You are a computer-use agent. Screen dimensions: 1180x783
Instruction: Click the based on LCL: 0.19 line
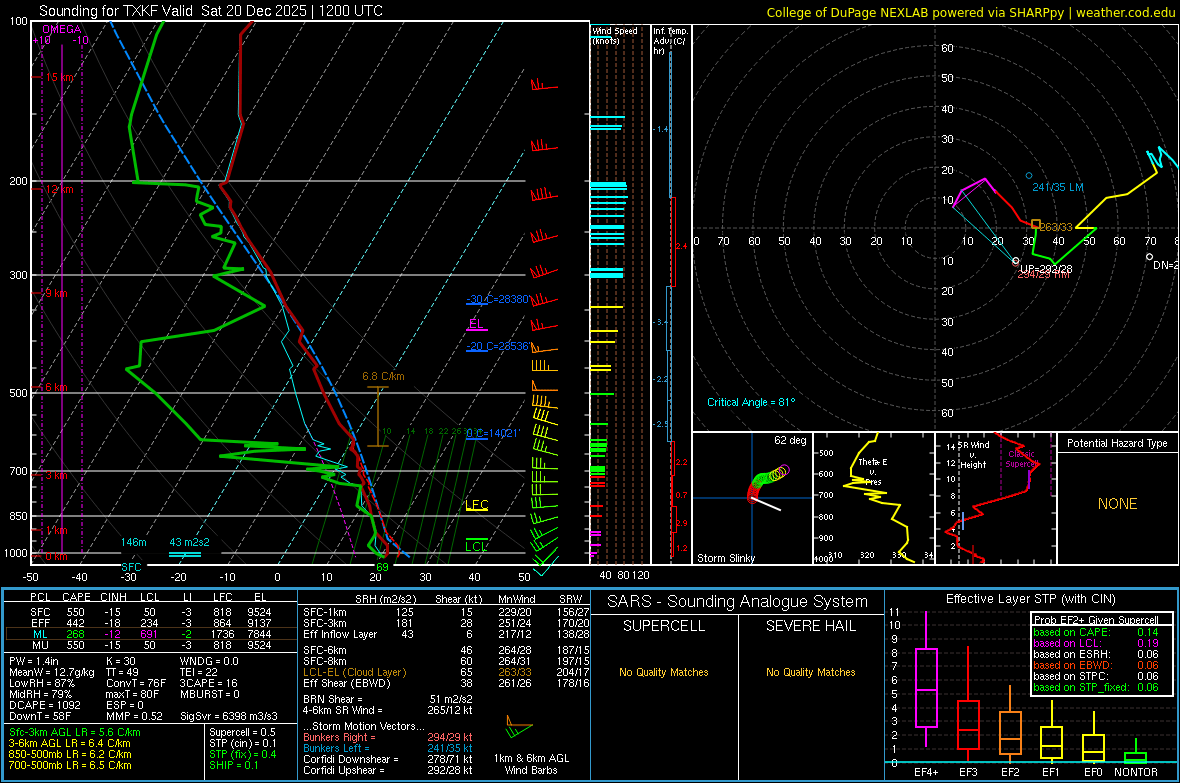[1096, 643]
